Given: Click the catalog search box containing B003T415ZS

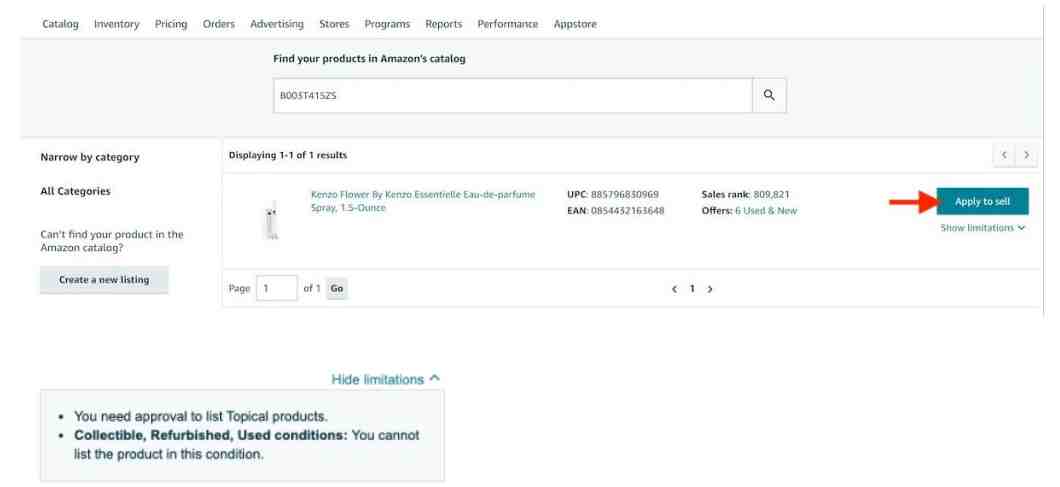Looking at the screenshot, I should (512, 95).
